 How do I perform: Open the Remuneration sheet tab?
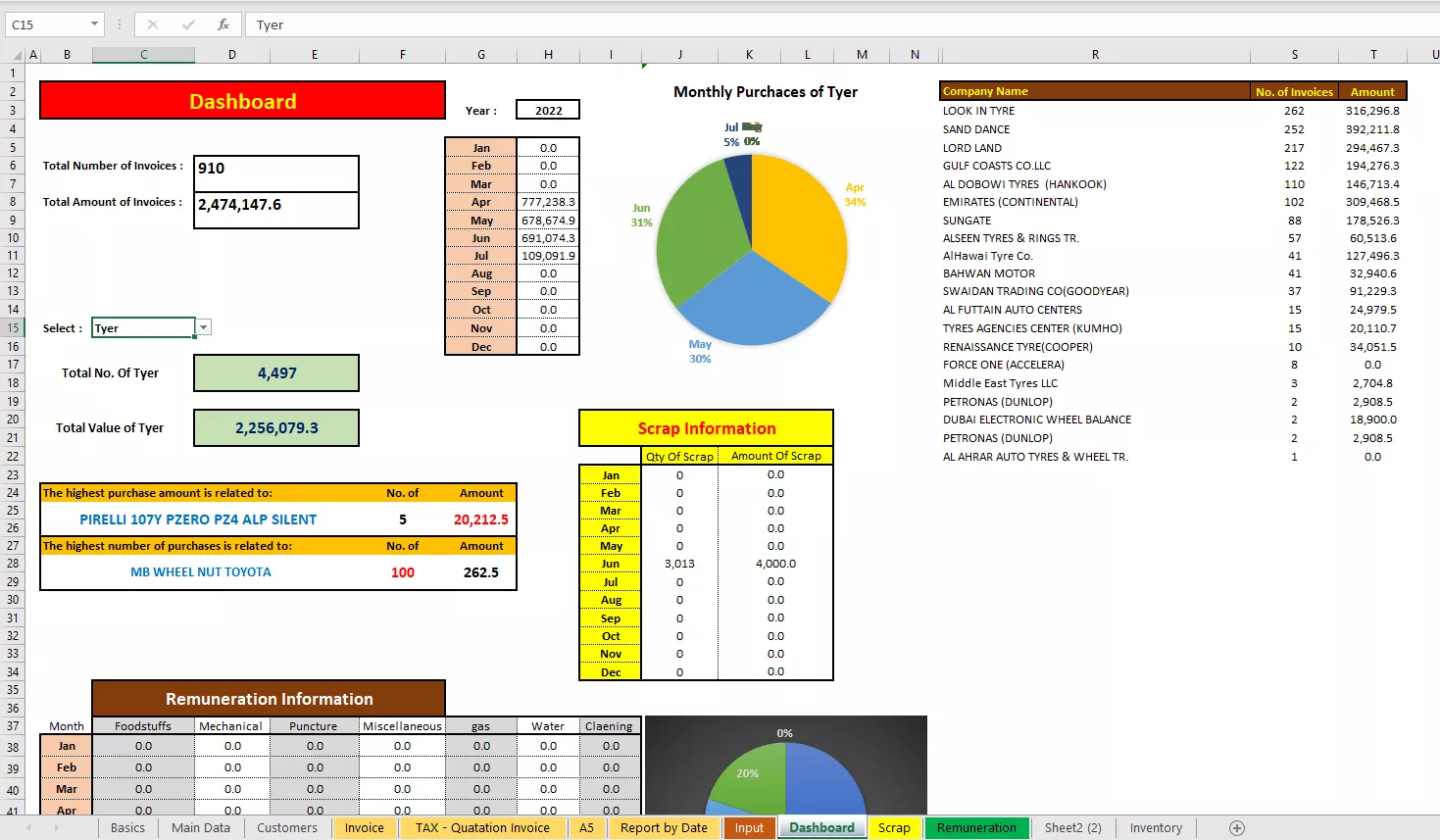(976, 828)
